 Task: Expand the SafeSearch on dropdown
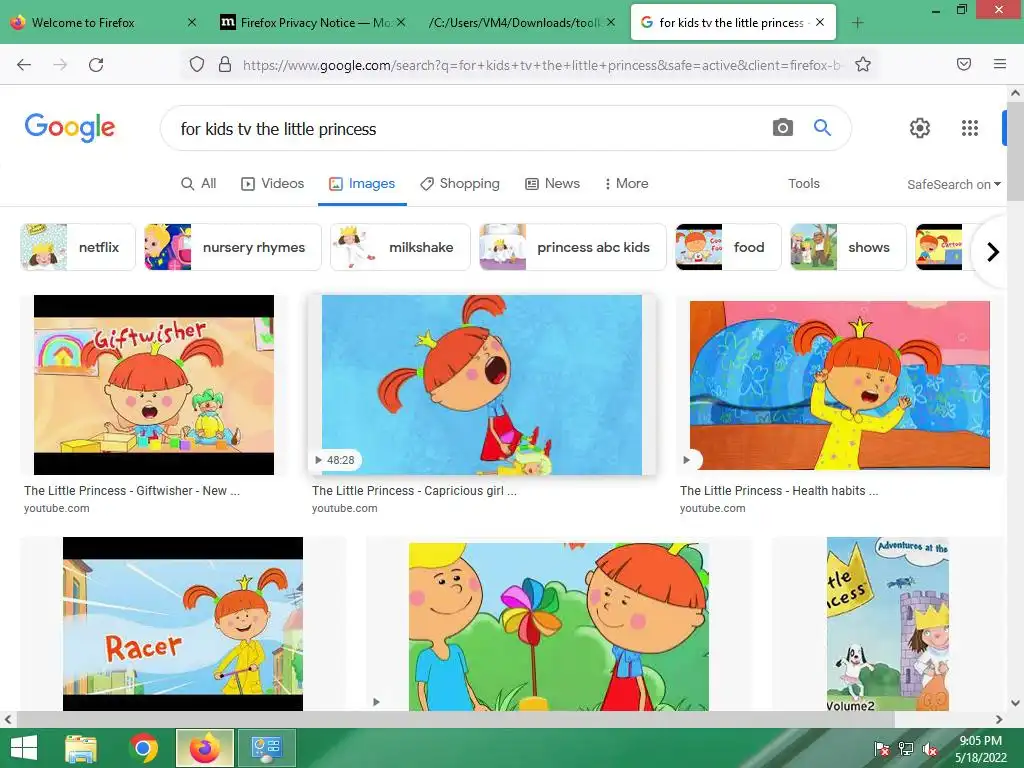point(953,184)
